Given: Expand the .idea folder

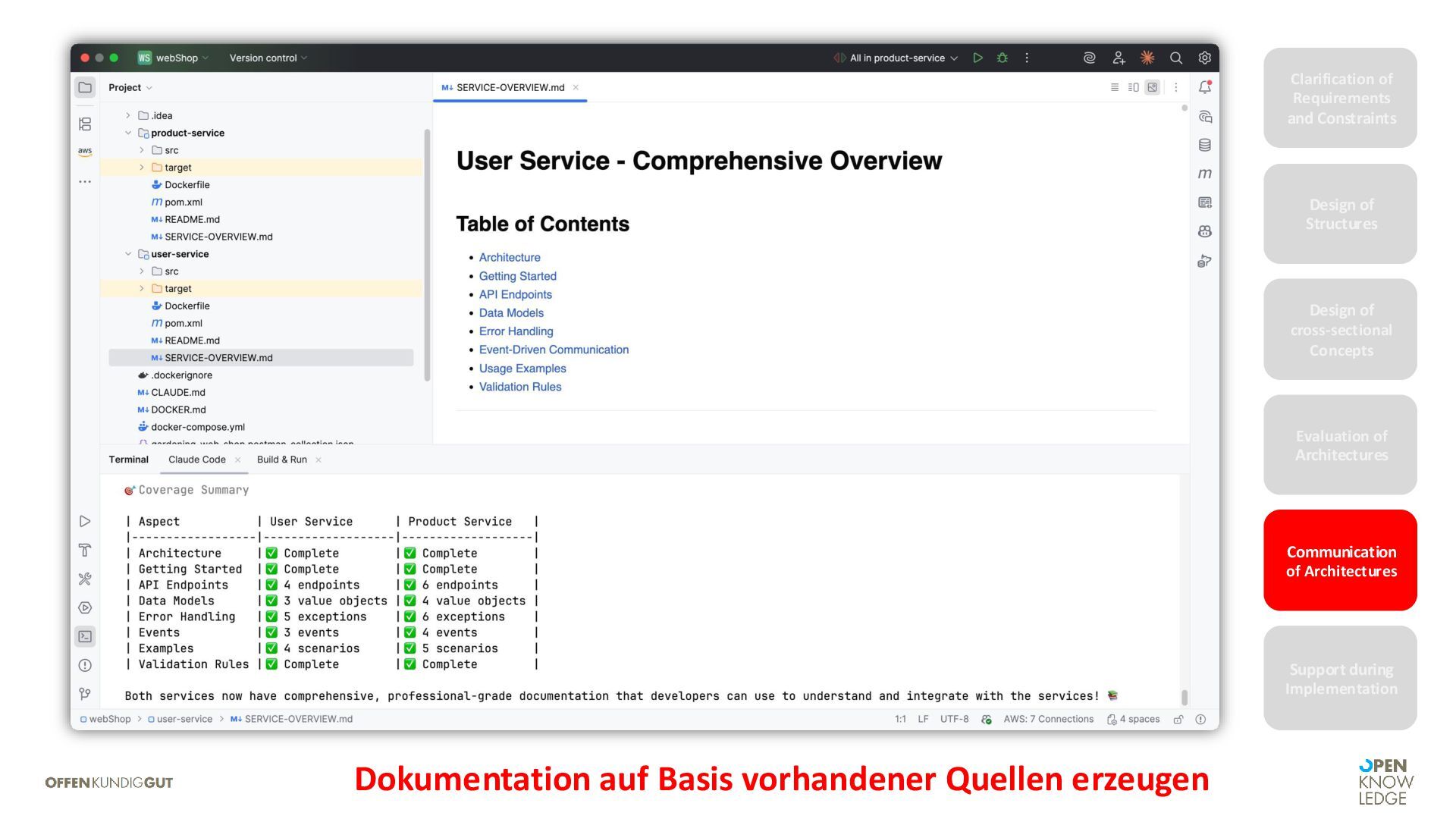Looking at the screenshot, I should click(x=128, y=115).
